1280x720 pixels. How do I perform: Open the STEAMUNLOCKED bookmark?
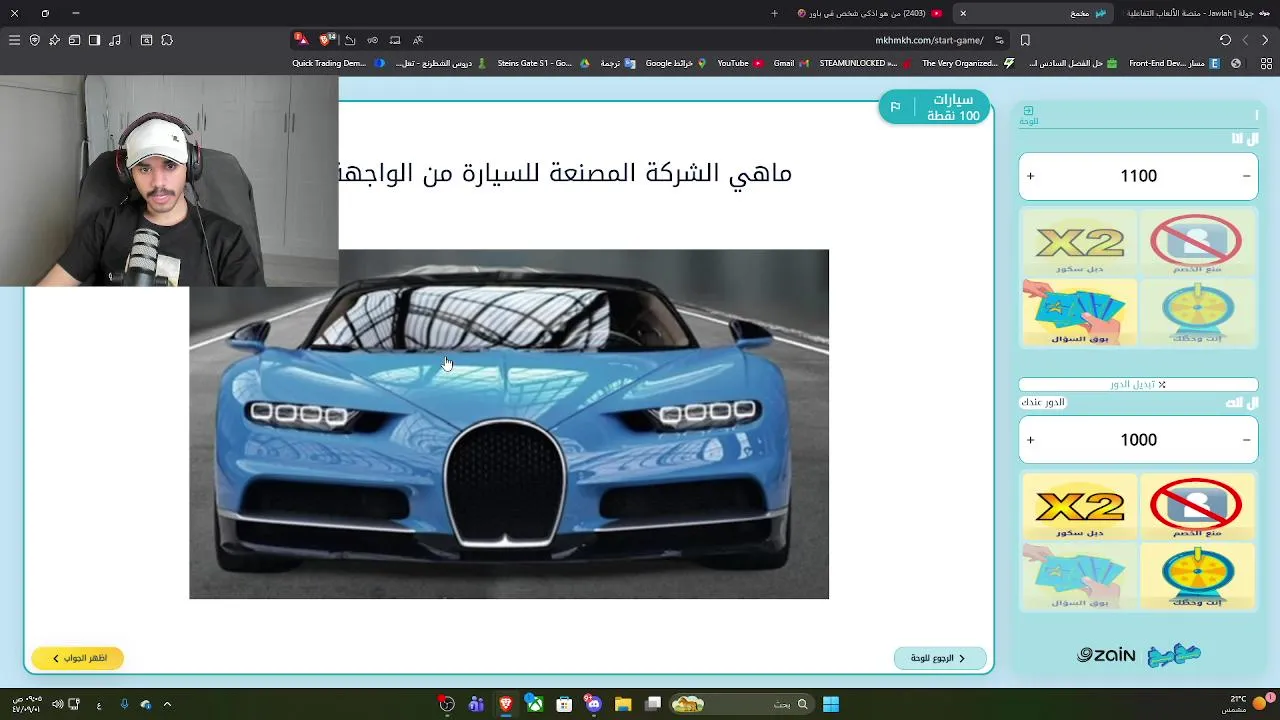(x=865, y=63)
